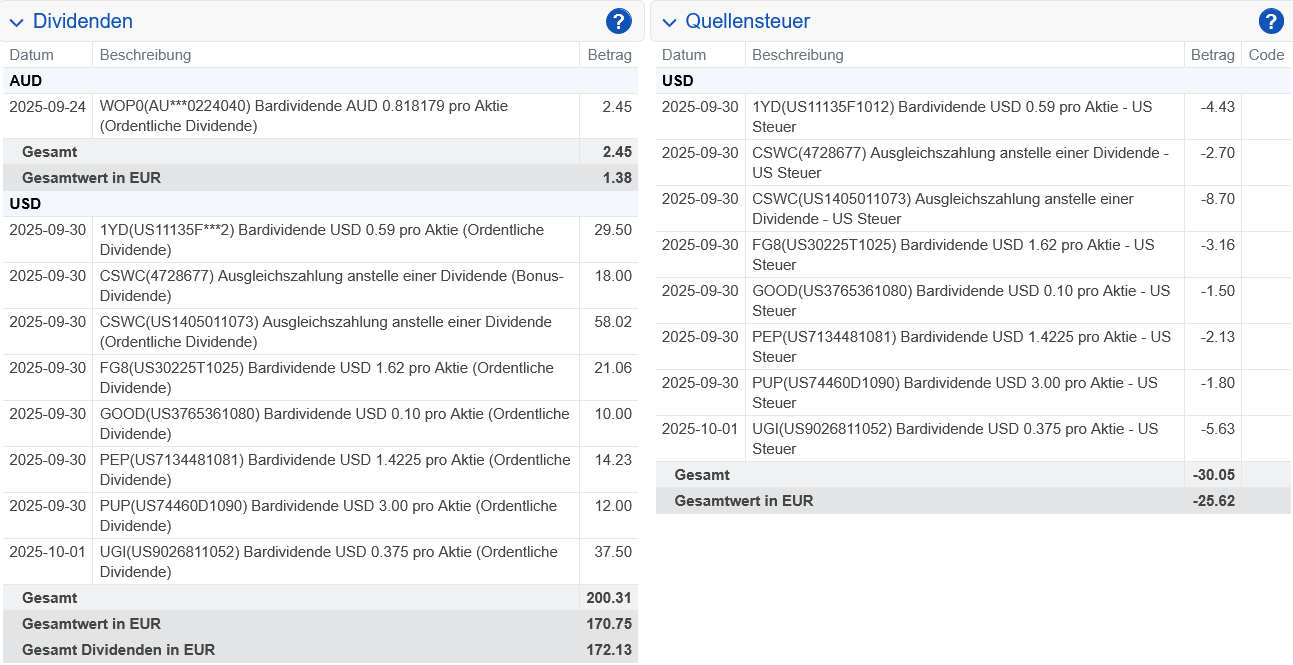This screenshot has width=1293, height=665.
Task: Click Datum column header in Dividenden table
Action: coord(32,55)
